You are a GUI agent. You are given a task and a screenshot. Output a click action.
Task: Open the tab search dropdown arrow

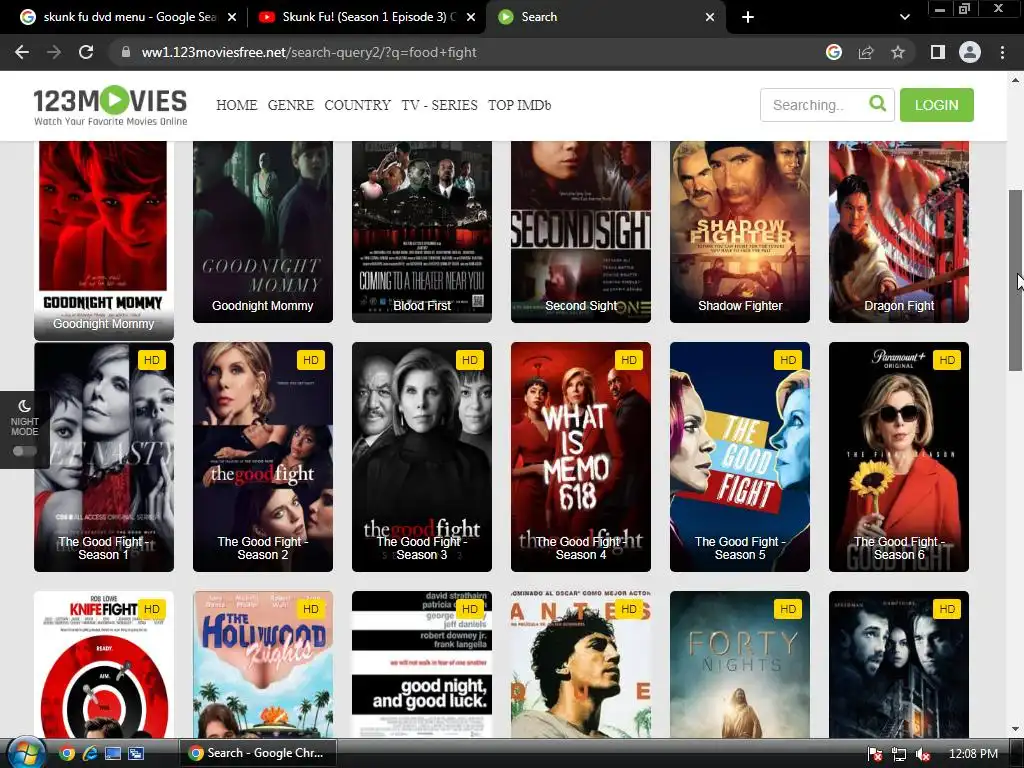pos(904,17)
